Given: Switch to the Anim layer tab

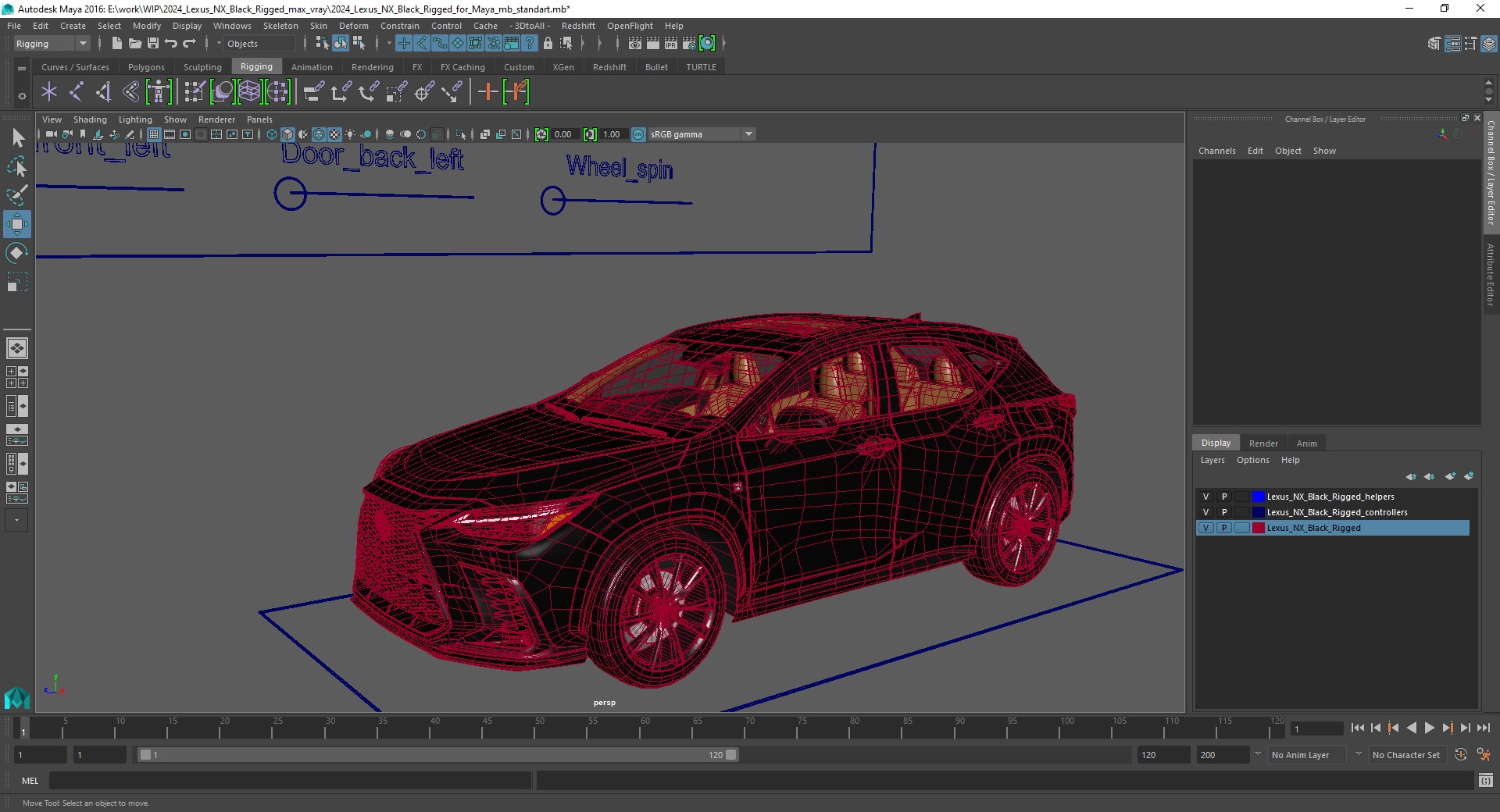Looking at the screenshot, I should [1306, 443].
